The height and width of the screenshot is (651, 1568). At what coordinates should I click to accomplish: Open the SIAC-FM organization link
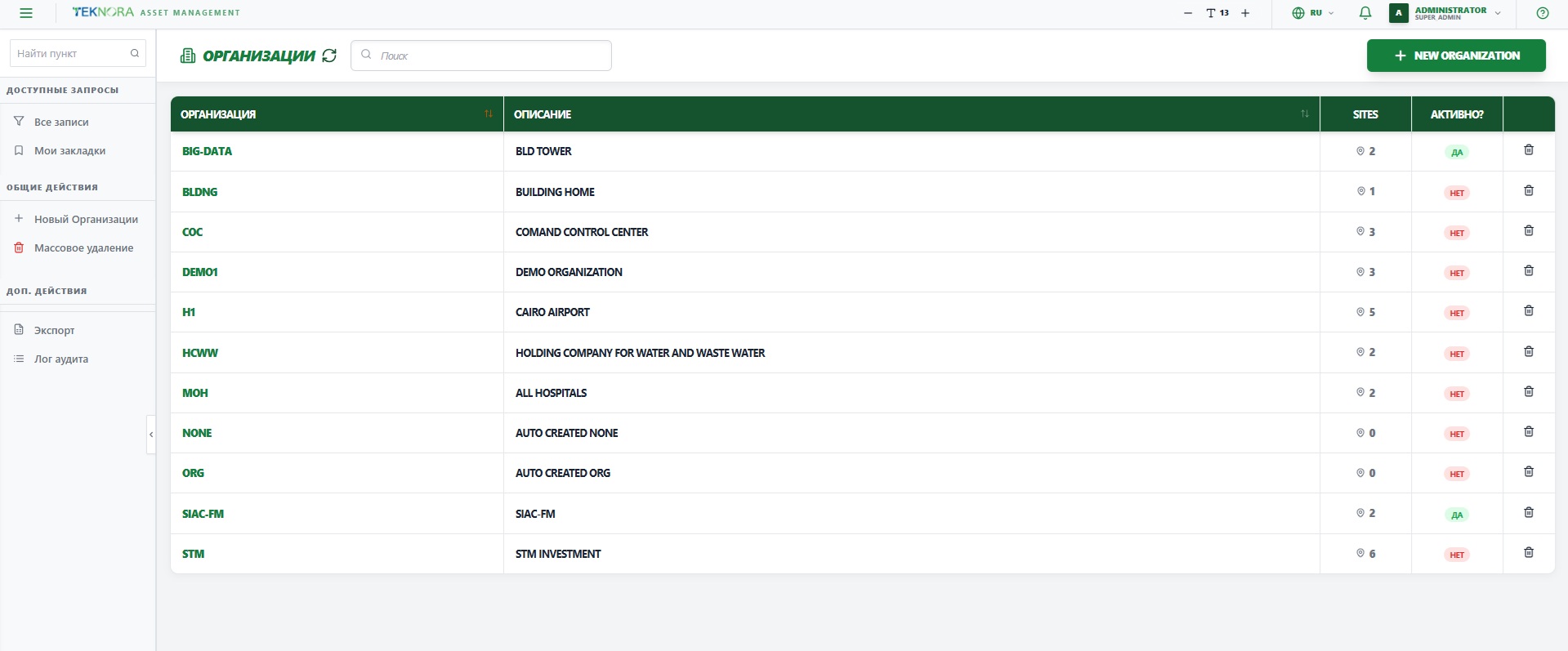(x=203, y=514)
